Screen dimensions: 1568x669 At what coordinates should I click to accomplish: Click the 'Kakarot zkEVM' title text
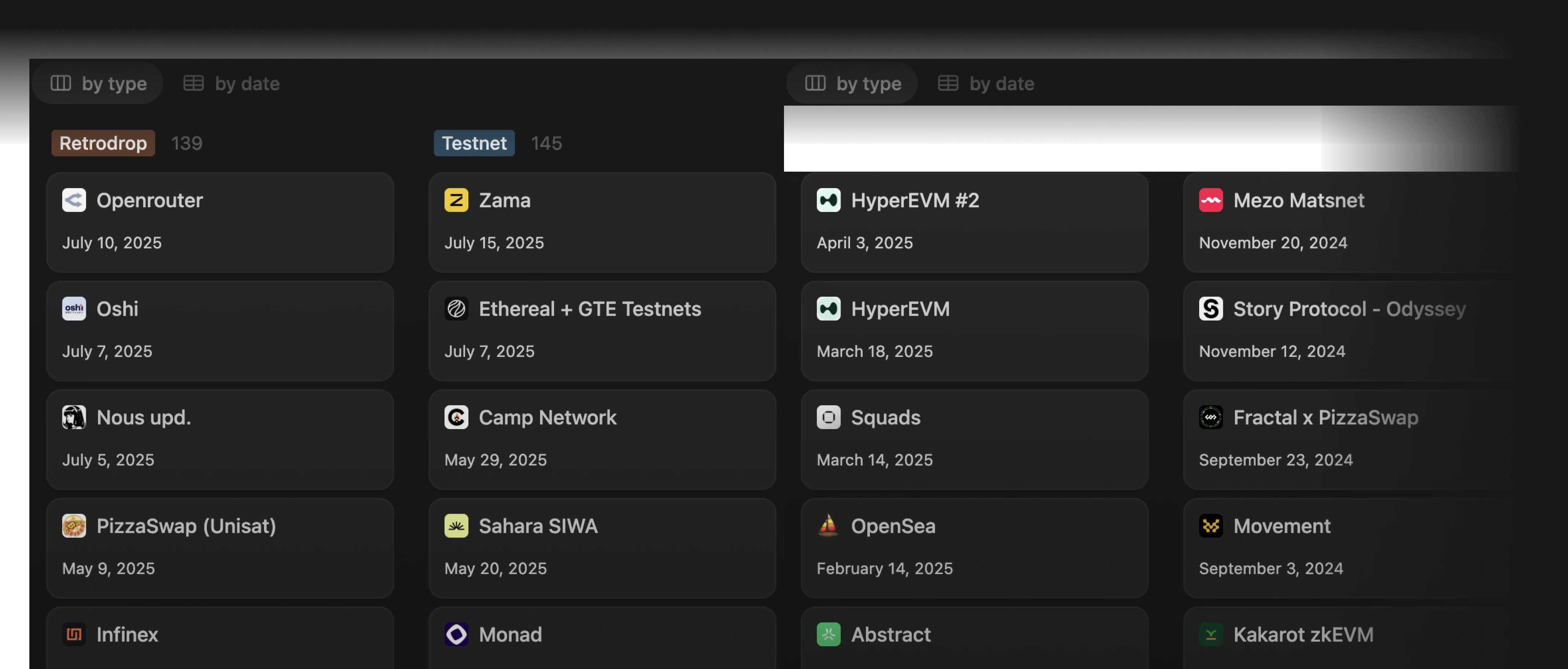pyautogui.click(x=1303, y=634)
